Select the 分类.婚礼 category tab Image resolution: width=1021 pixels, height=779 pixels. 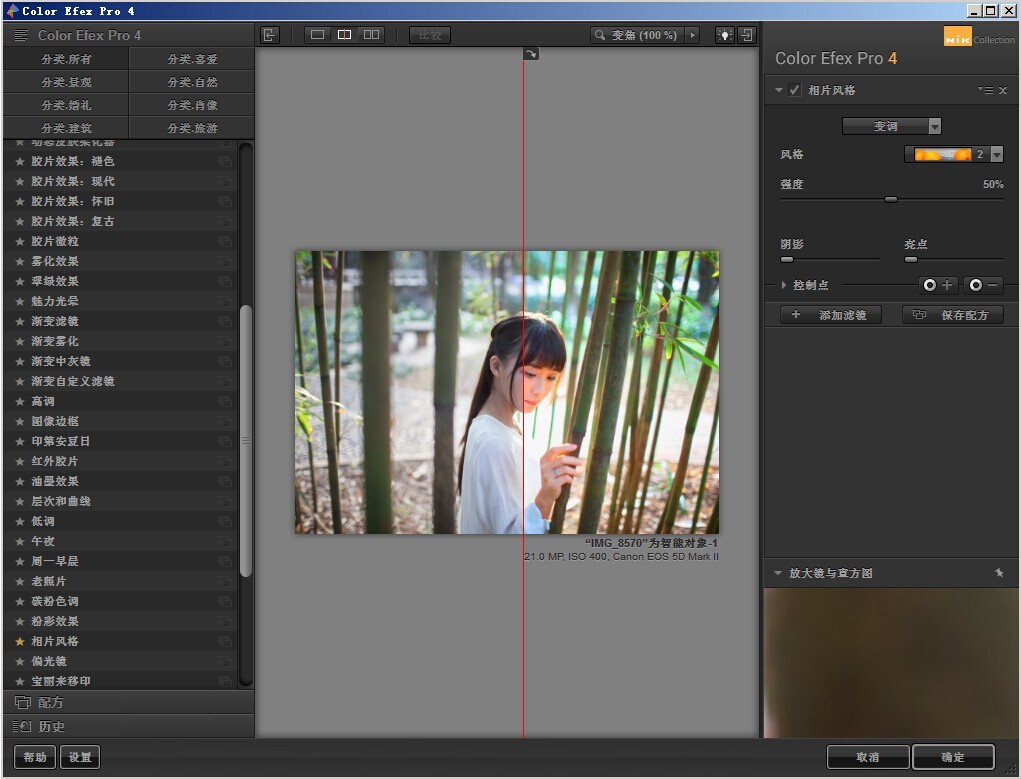pos(66,105)
